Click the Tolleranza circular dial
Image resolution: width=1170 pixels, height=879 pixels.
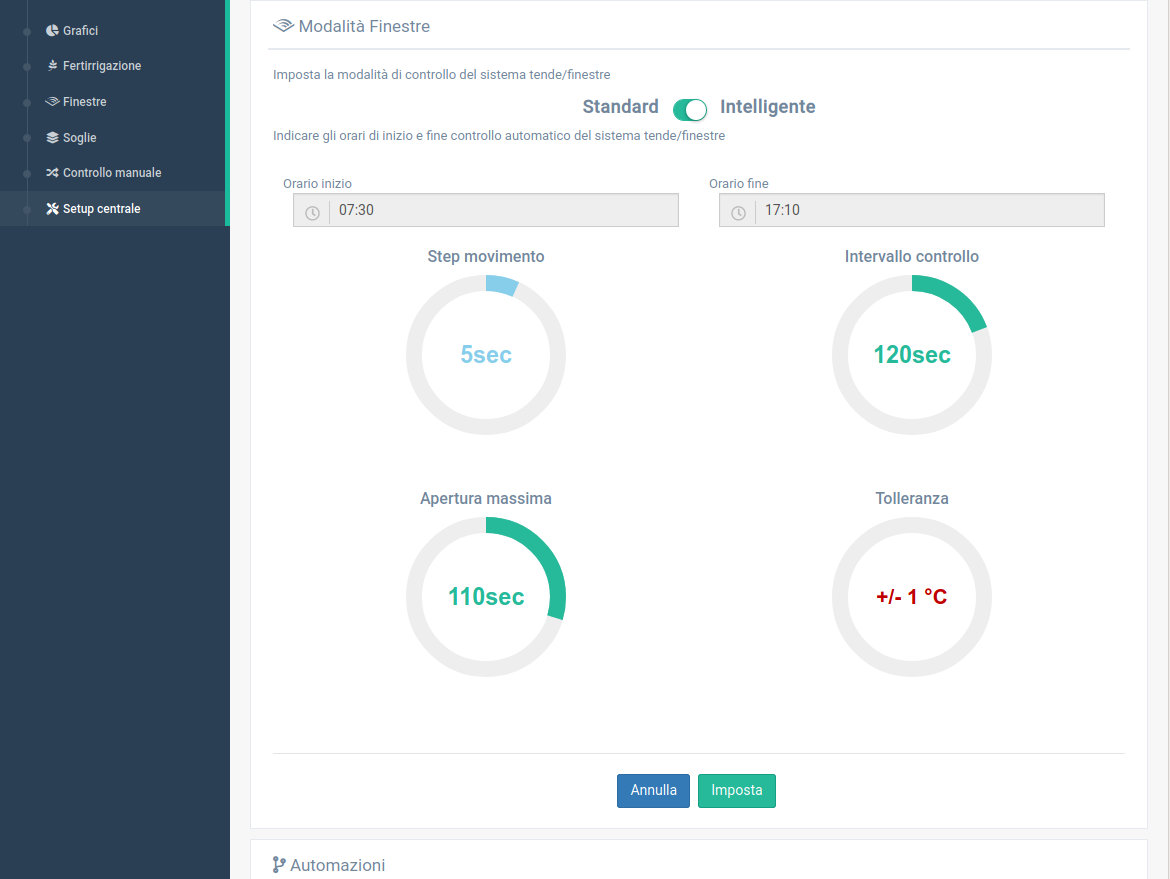coord(912,597)
